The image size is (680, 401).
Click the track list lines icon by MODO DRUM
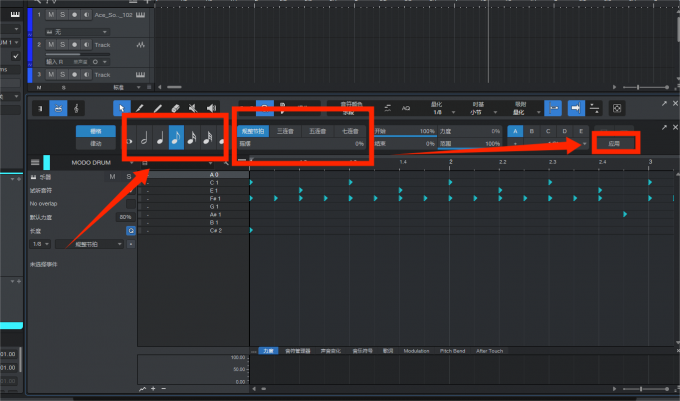35,163
